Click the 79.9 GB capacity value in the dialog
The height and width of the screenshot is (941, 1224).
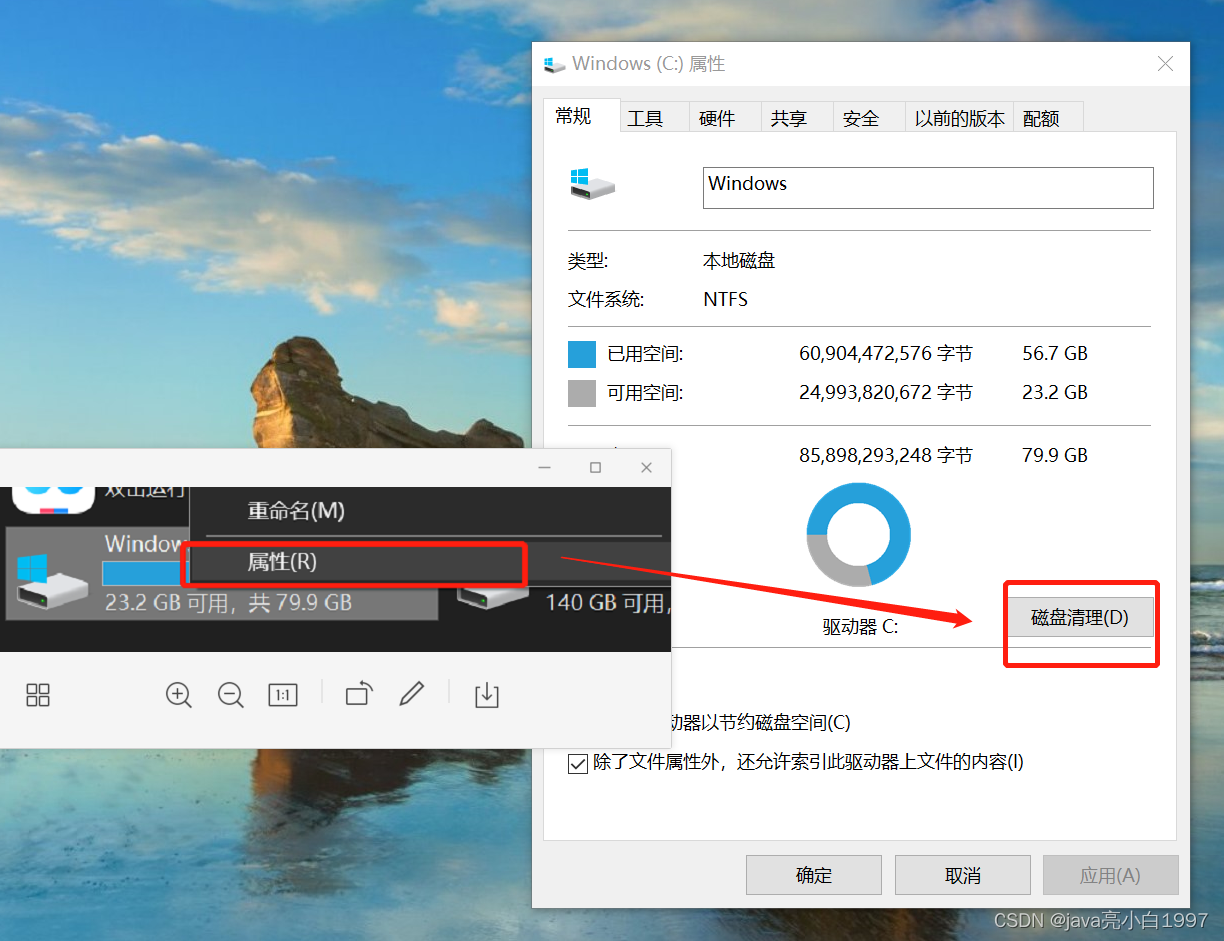click(1055, 456)
